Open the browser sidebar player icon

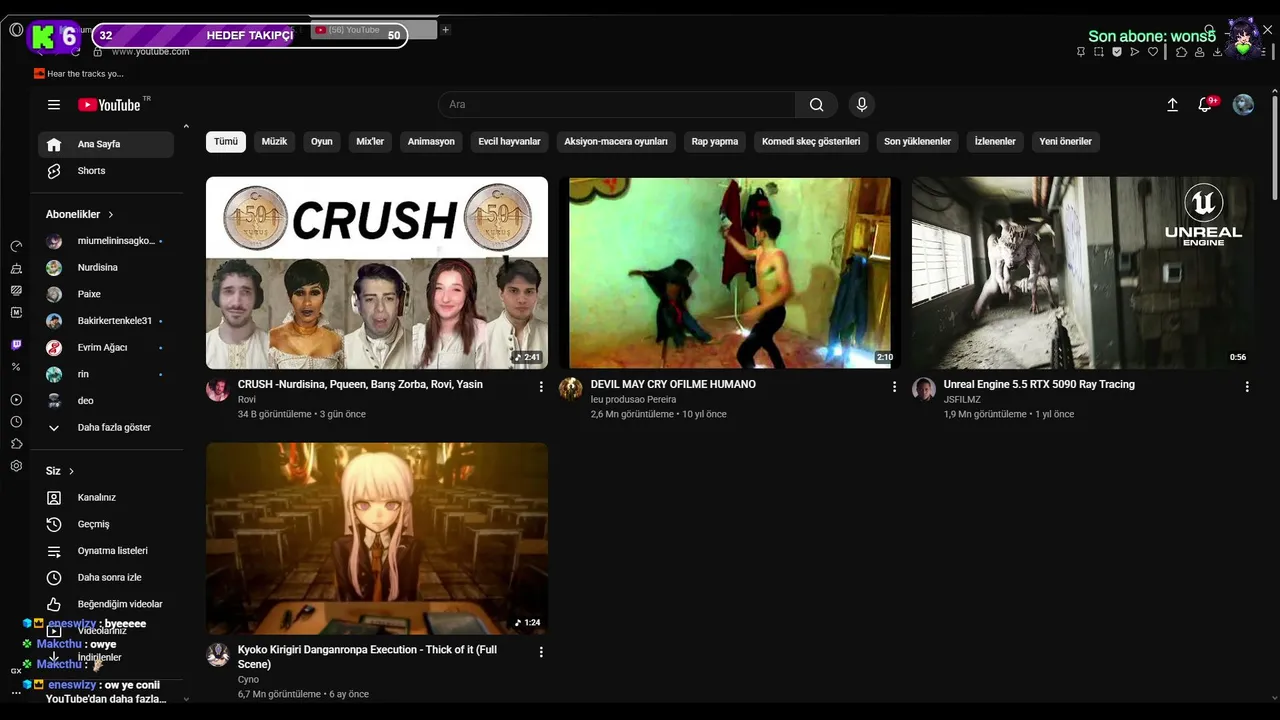click(x=16, y=400)
